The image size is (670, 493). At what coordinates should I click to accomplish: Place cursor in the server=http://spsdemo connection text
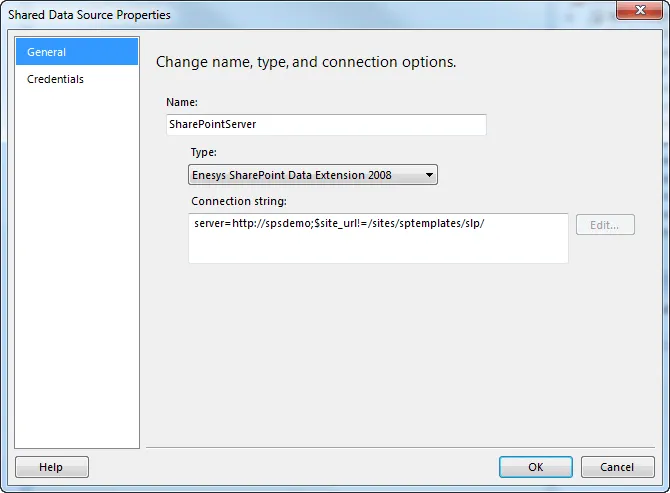[250, 224]
